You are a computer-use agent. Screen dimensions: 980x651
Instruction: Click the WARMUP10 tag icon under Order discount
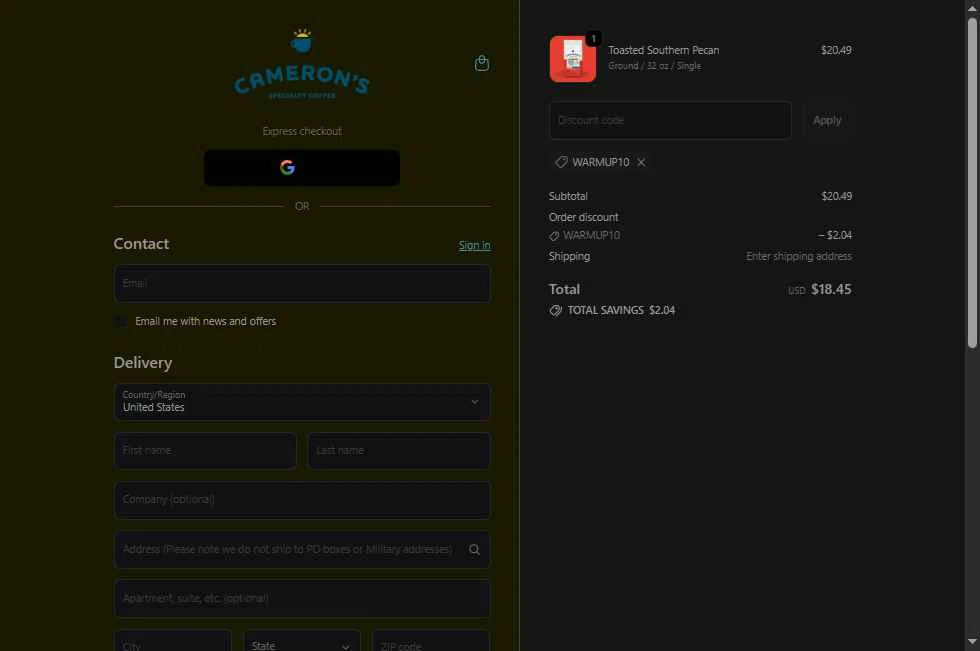[554, 236]
